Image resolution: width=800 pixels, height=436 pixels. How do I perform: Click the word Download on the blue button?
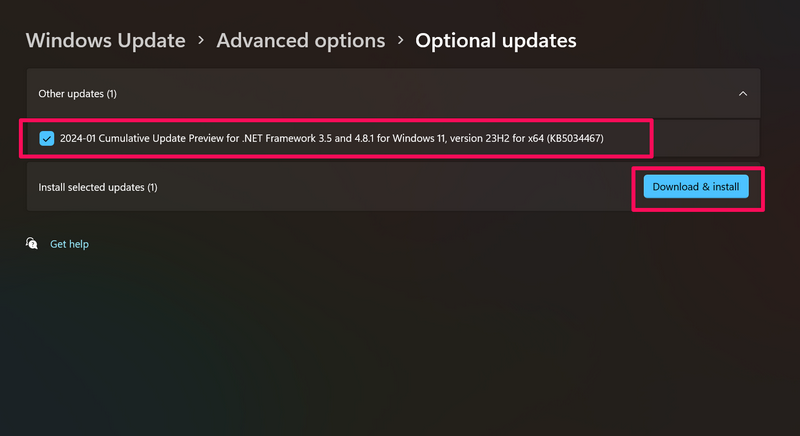pos(675,187)
